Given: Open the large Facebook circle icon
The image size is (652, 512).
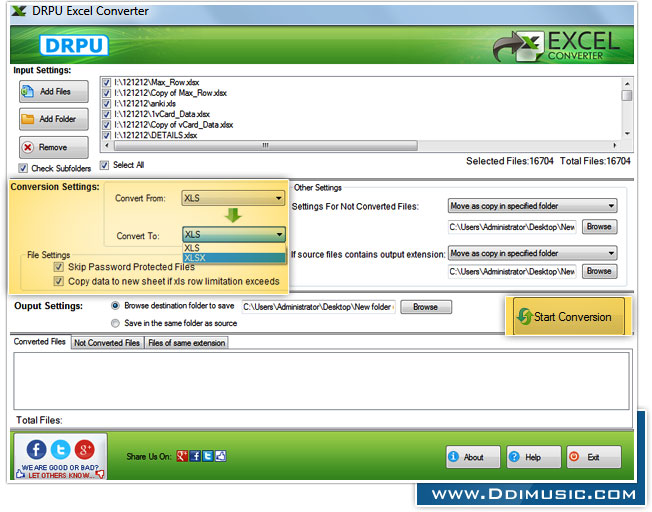Looking at the screenshot, I should coord(37,449).
